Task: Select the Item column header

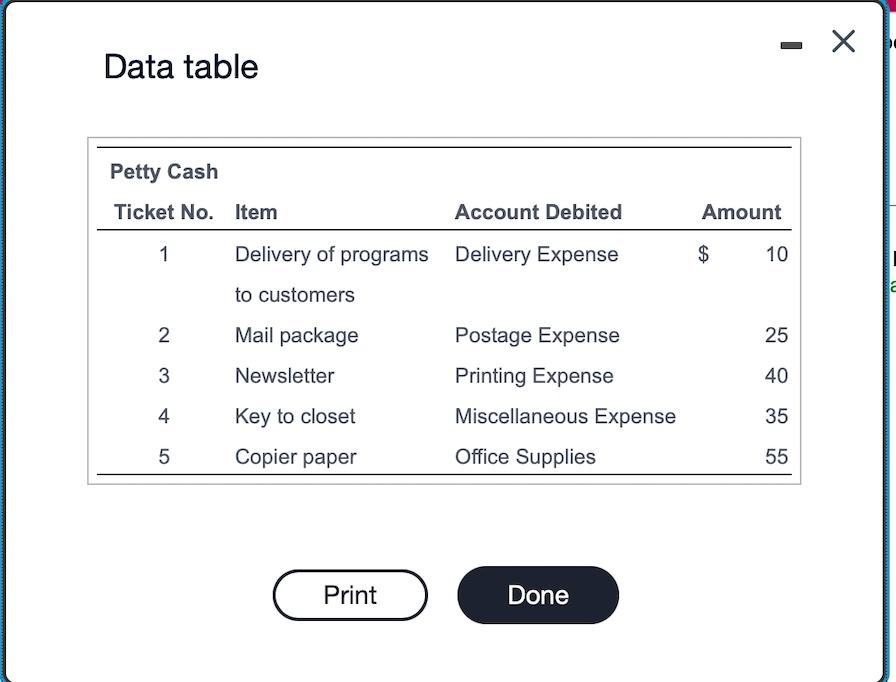Action: pyautogui.click(x=256, y=212)
